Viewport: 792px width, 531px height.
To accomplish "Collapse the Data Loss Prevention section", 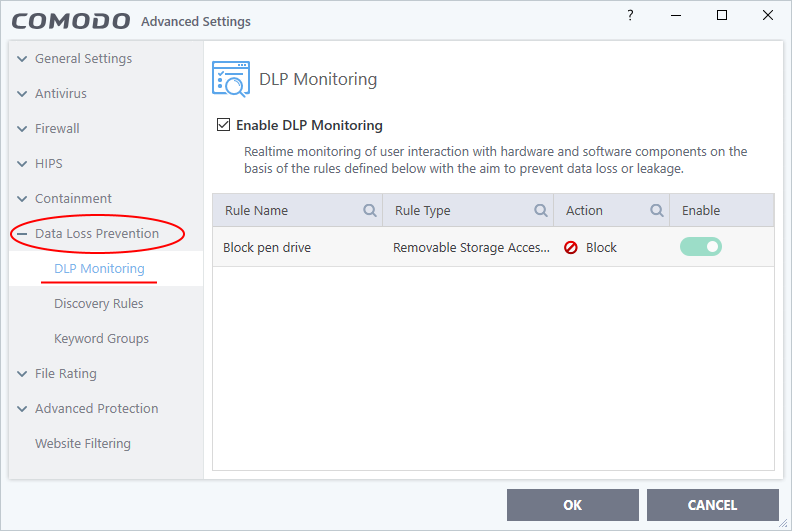I will [22, 234].
